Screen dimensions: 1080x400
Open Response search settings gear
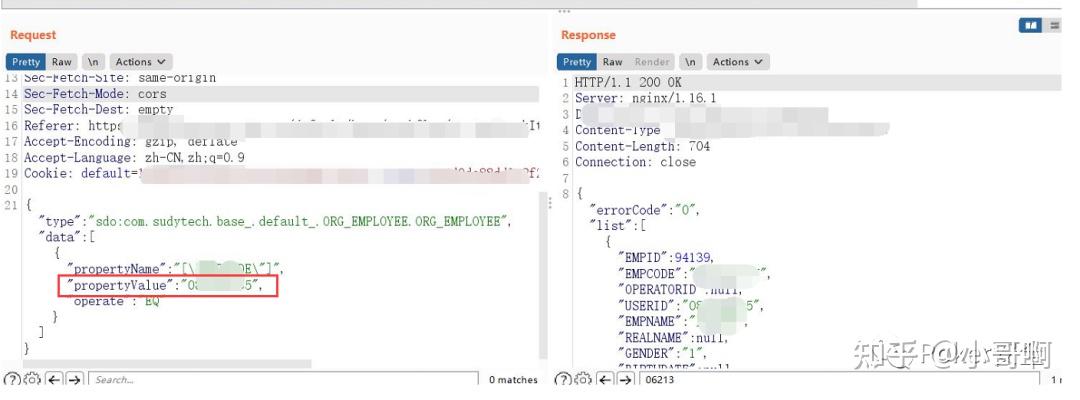click(x=582, y=380)
